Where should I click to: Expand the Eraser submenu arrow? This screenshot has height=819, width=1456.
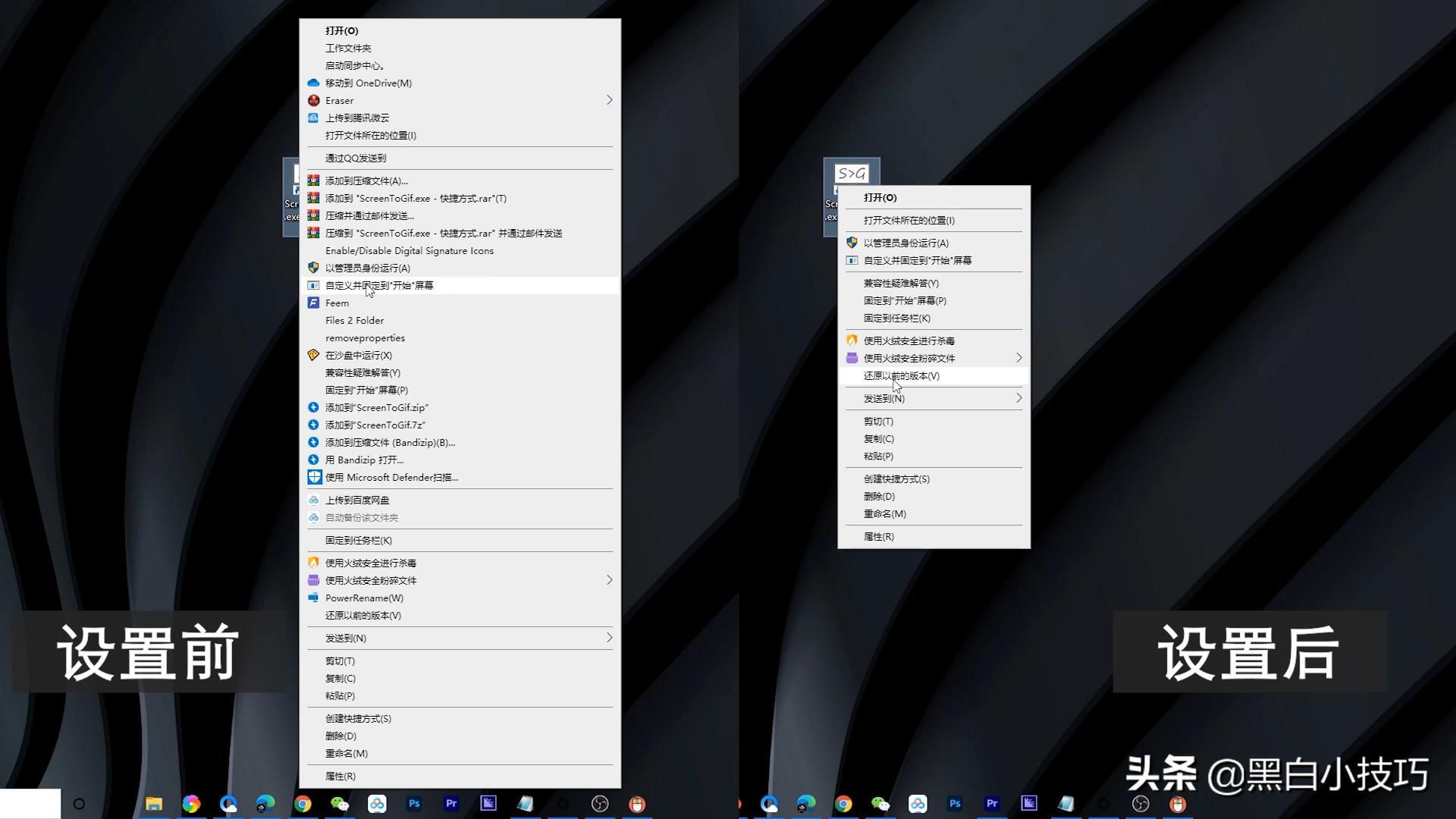click(x=609, y=100)
